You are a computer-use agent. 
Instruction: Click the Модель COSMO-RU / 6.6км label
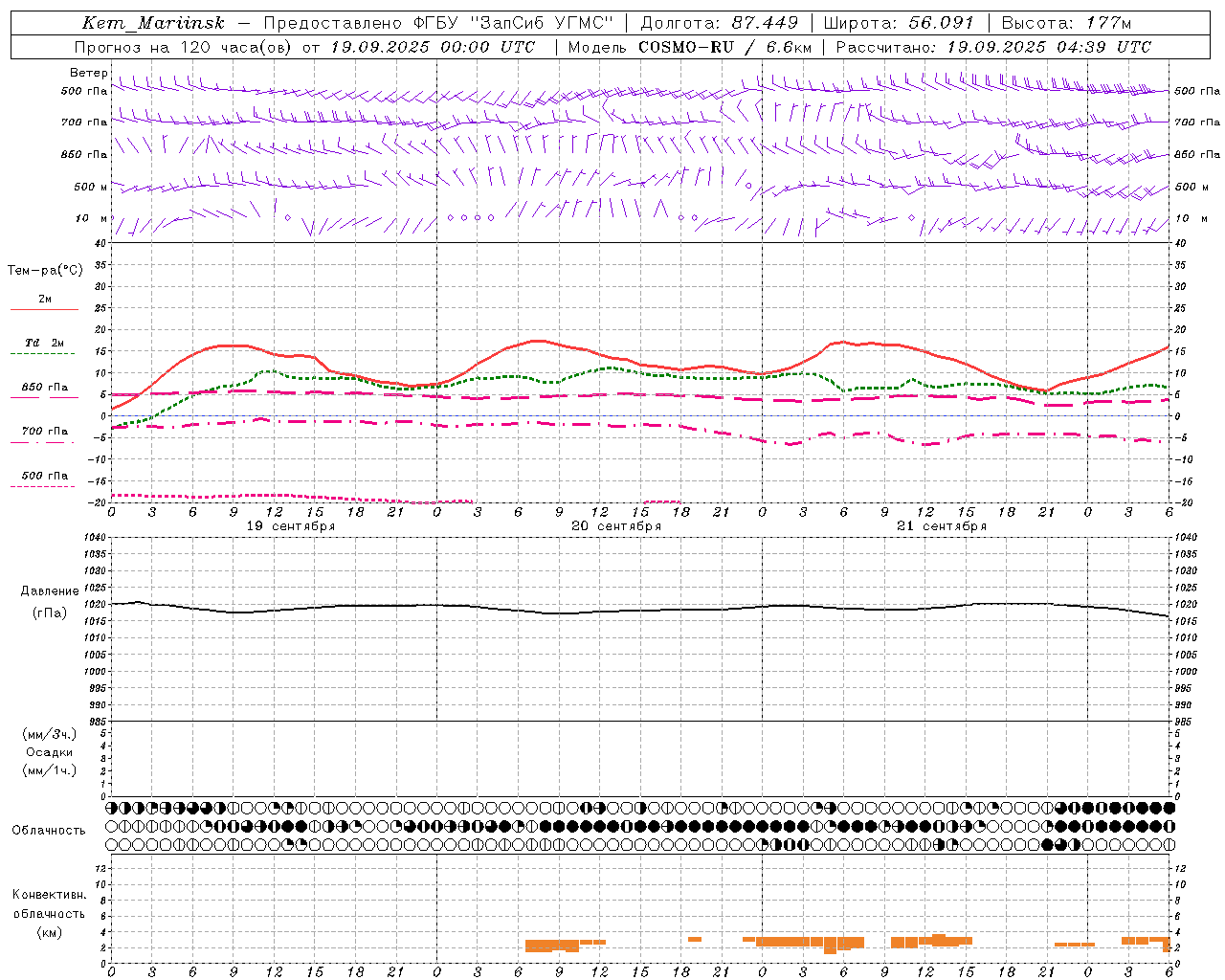(x=690, y=47)
